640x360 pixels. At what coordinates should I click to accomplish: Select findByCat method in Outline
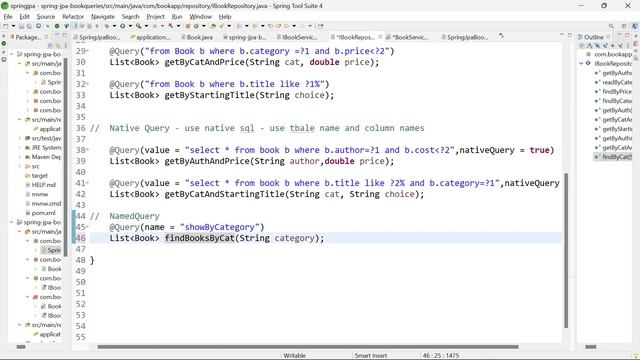point(613,157)
